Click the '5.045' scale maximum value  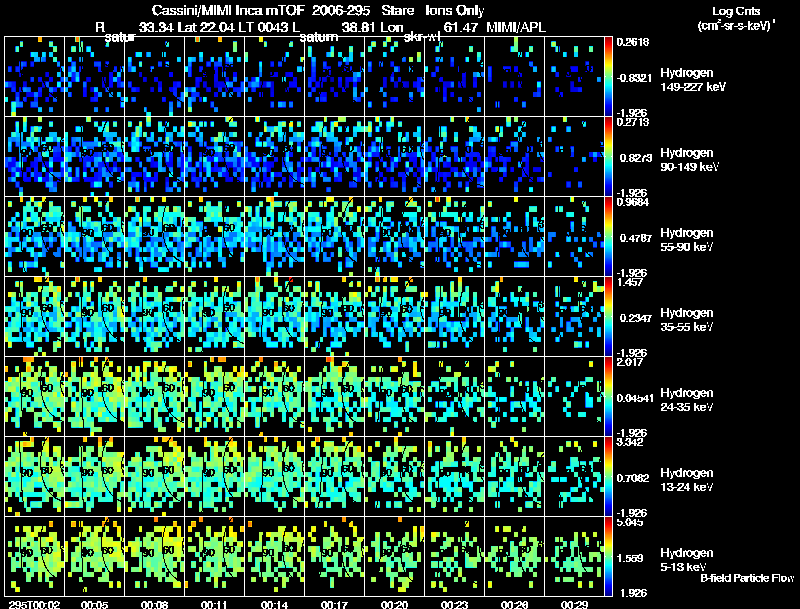630,522
